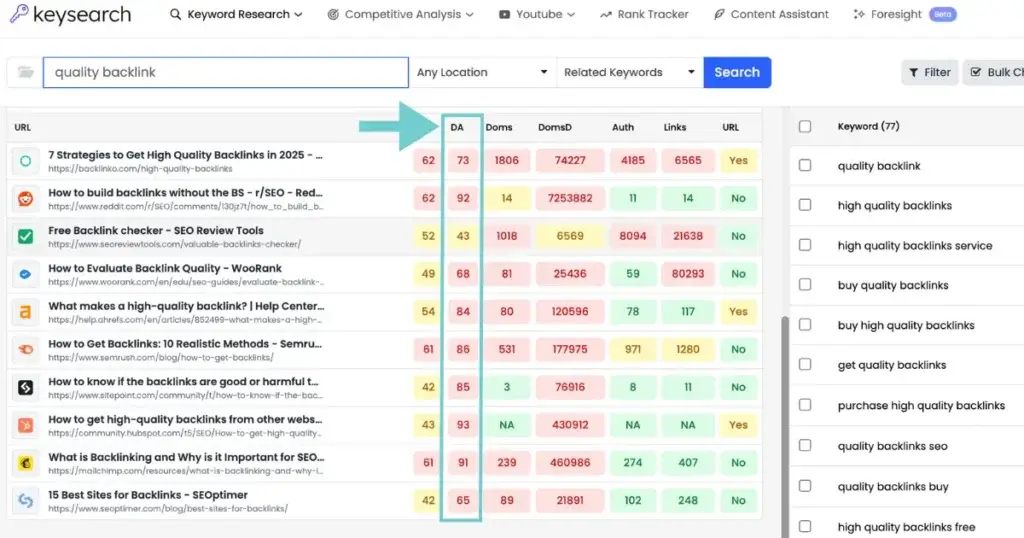1024x538 pixels.
Task: Click the Doms value 1806
Action: pyautogui.click(x=507, y=161)
